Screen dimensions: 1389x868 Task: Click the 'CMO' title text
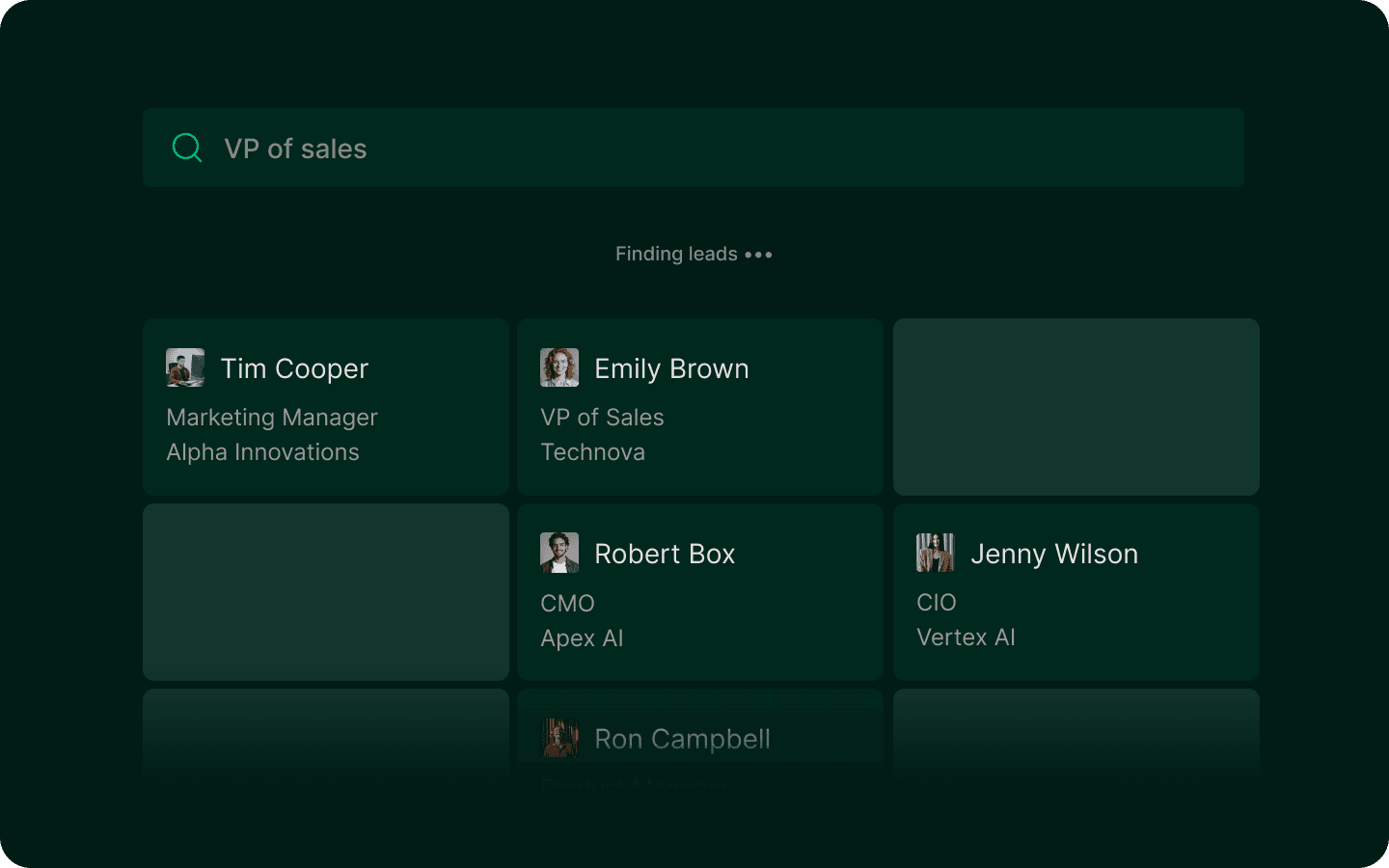point(567,604)
